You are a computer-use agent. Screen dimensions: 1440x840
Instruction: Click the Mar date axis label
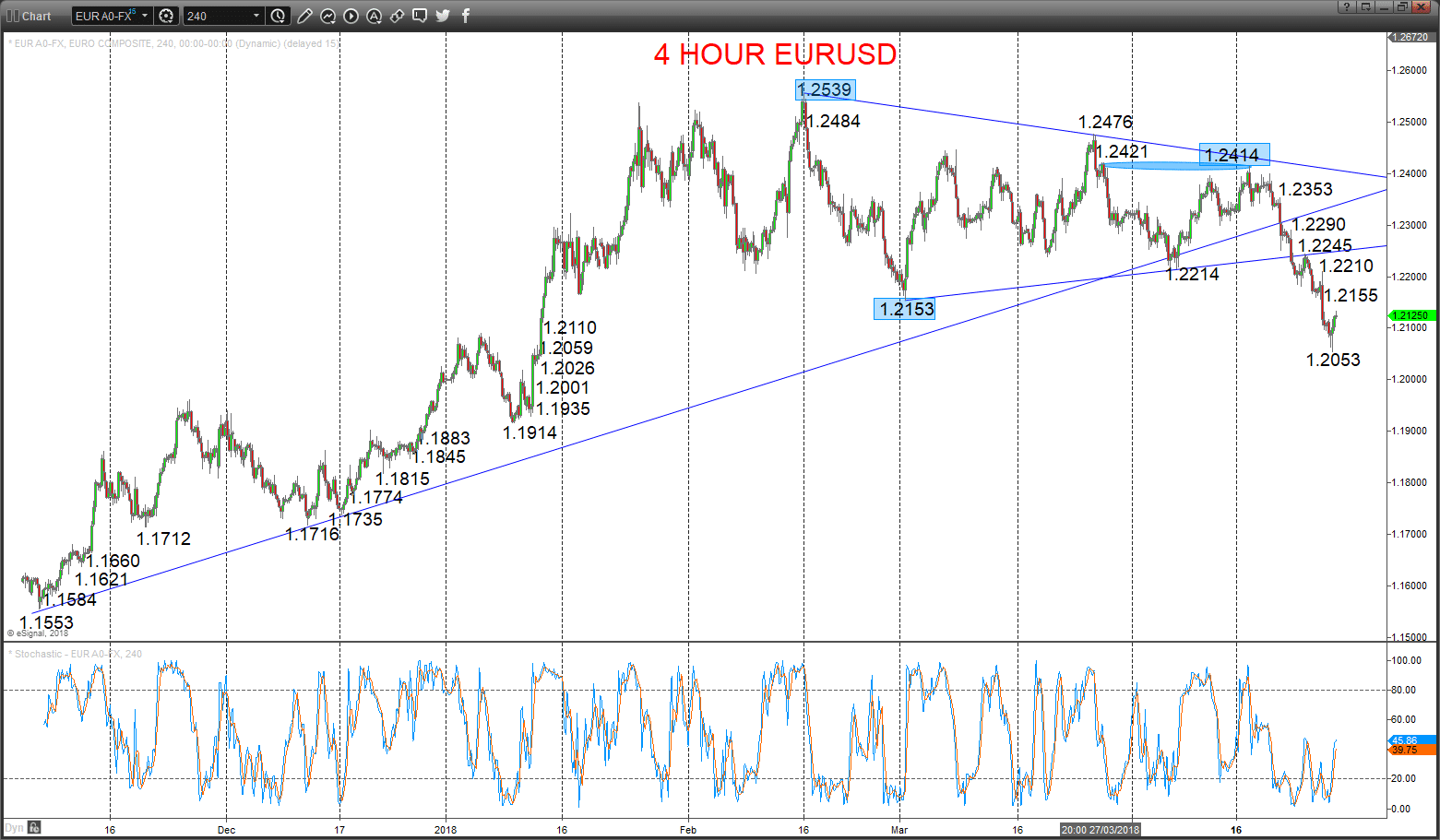pyautogui.click(x=899, y=830)
